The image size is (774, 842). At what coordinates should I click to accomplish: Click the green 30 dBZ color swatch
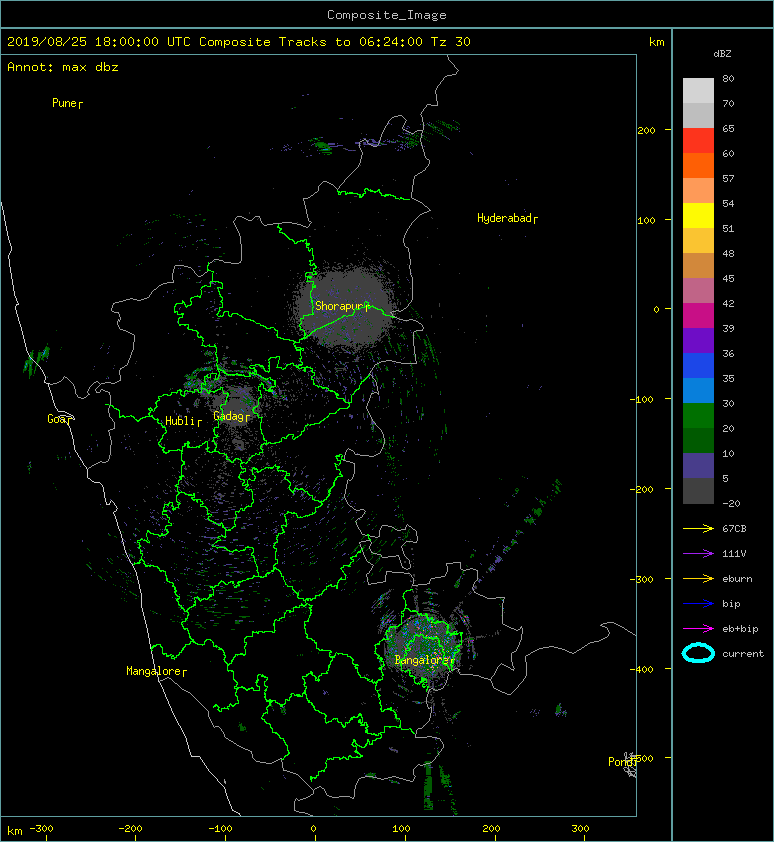click(x=698, y=416)
